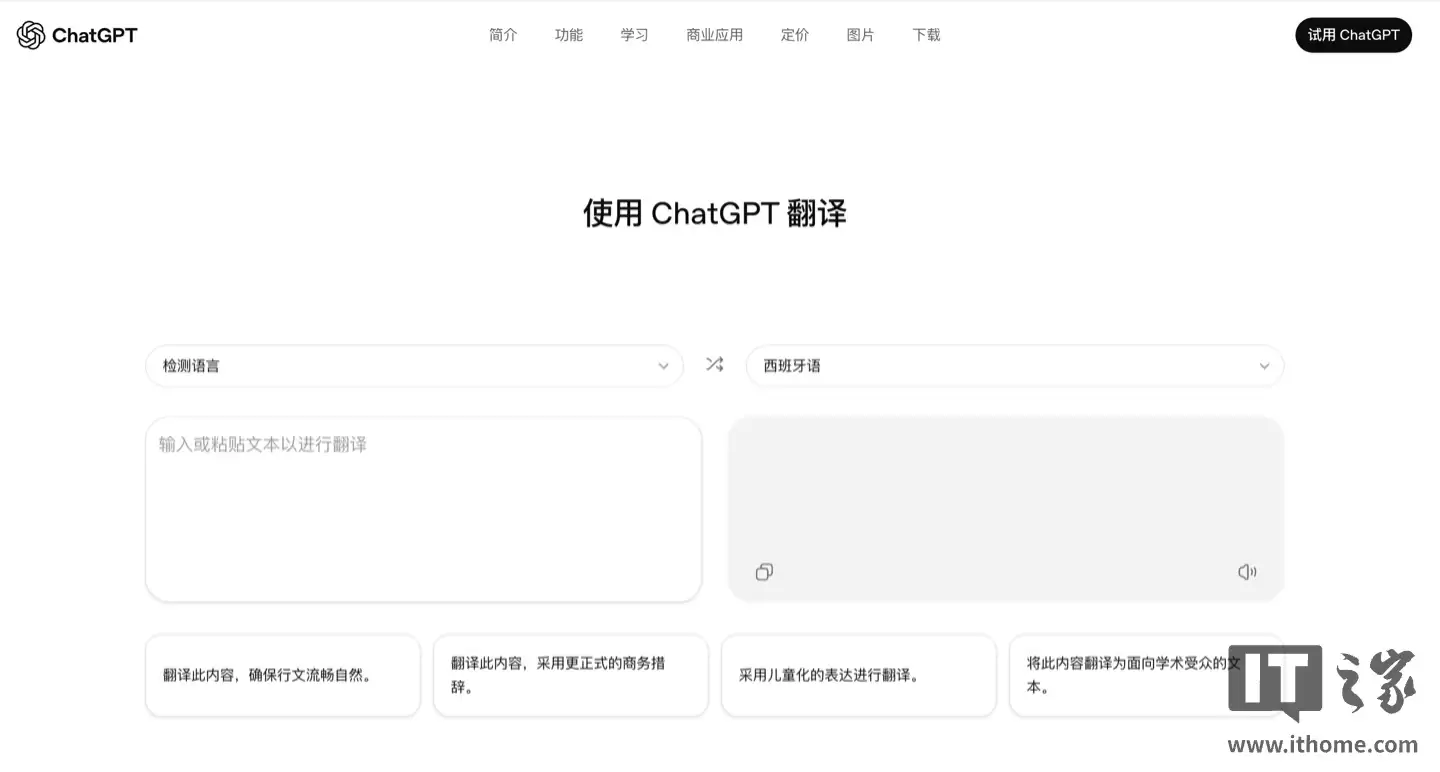Select the child-friendly translation prompt chip
Screen dimensions: 1440x772
[858, 675]
